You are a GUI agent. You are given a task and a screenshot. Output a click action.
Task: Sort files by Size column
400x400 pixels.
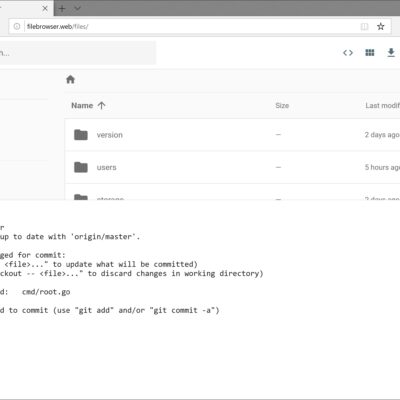282,106
